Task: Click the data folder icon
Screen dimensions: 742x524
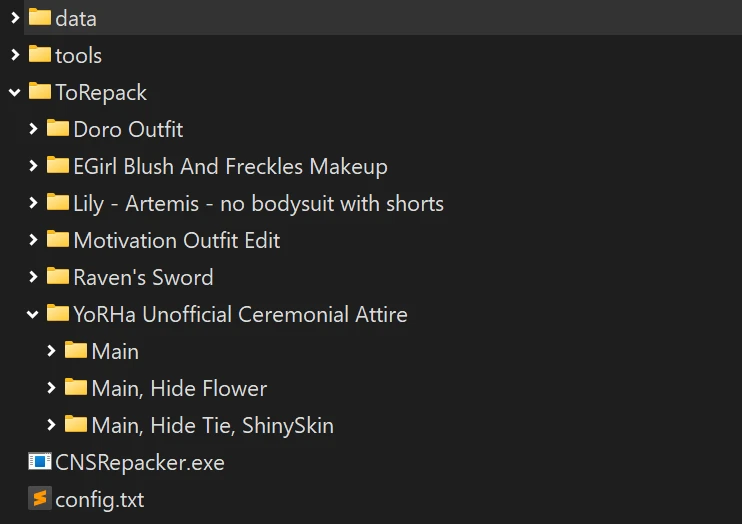Action: (40, 17)
